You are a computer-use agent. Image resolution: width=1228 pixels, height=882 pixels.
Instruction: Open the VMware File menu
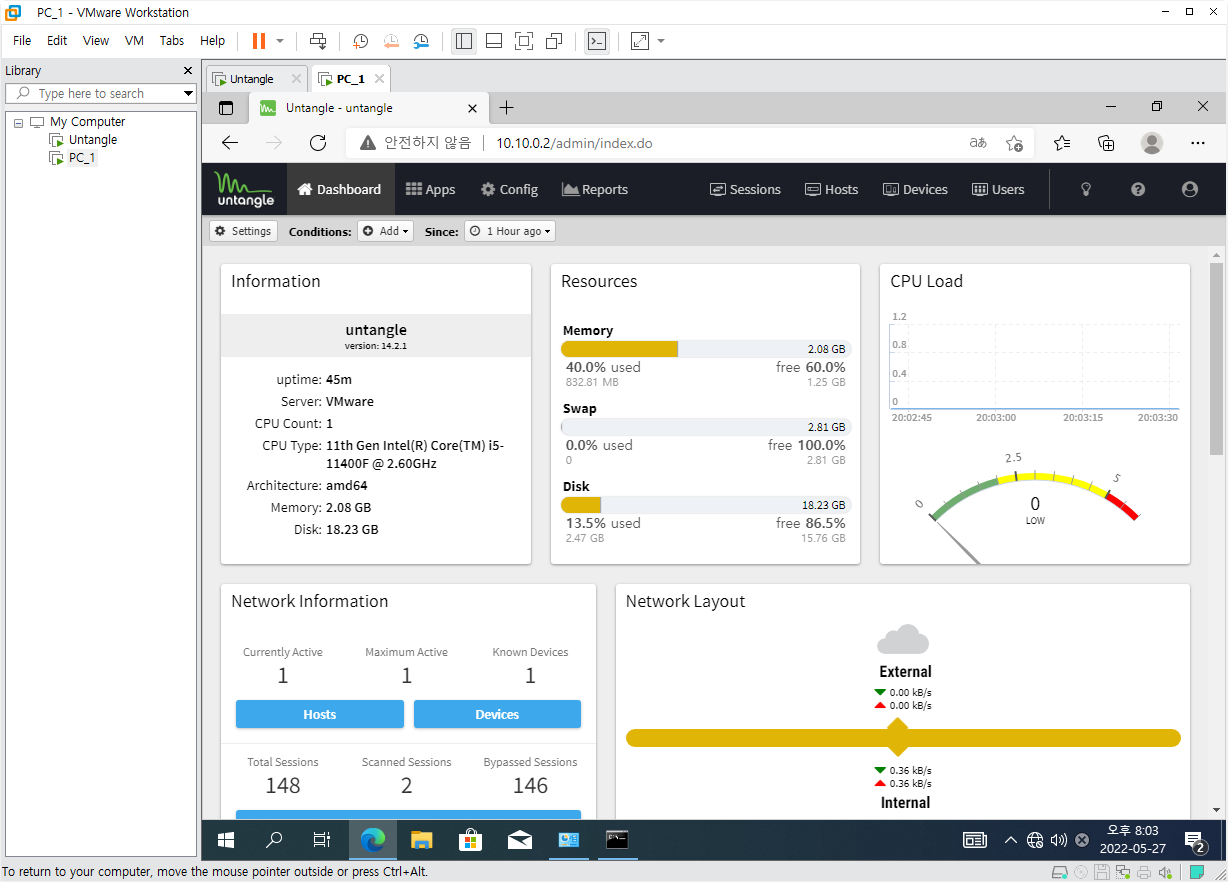(22, 41)
